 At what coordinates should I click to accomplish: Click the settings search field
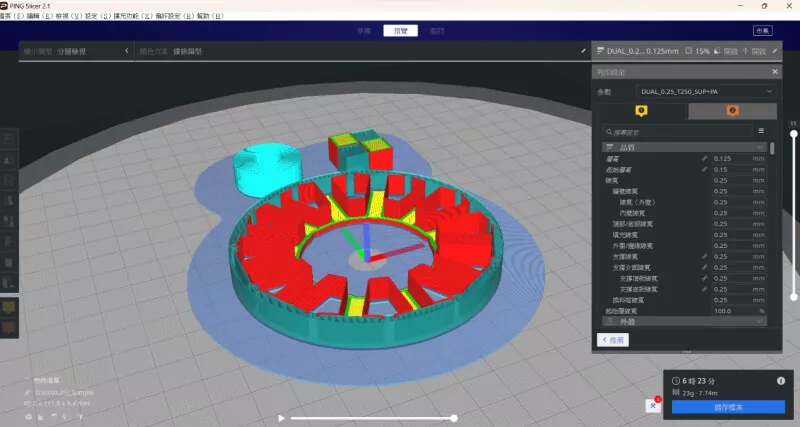(677, 132)
